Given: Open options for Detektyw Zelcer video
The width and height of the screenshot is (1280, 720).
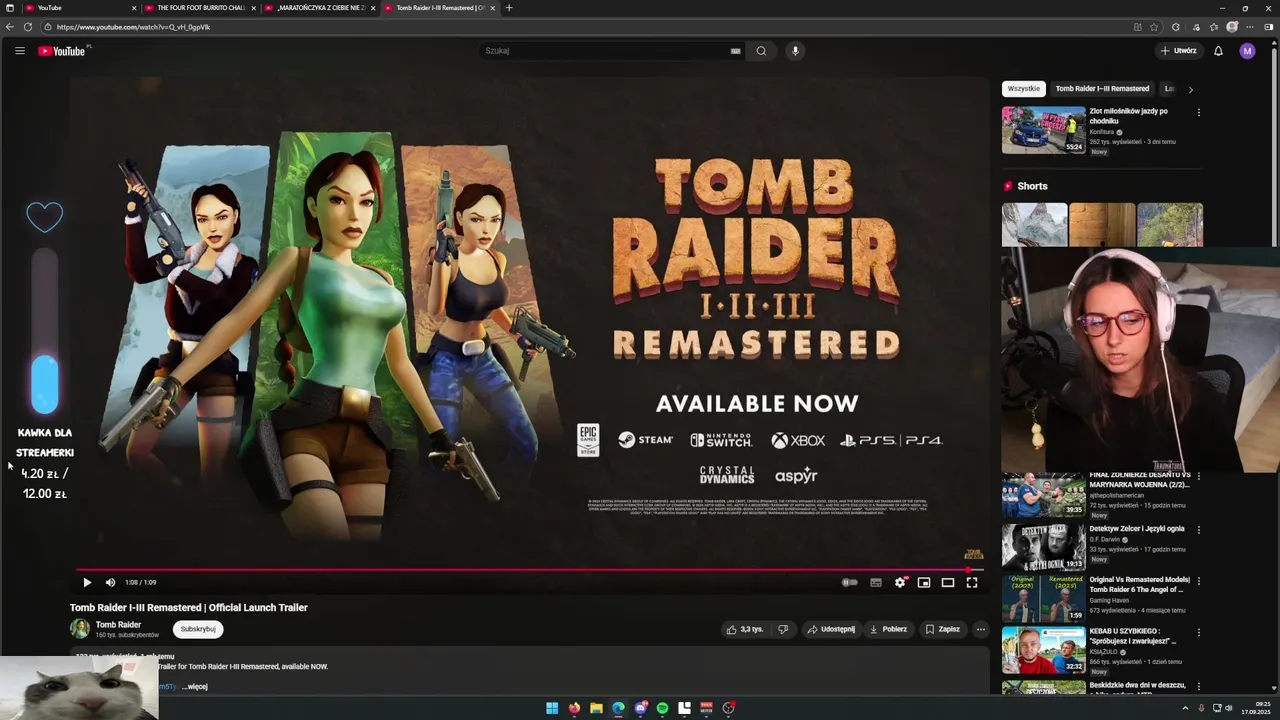Looking at the screenshot, I should (x=1198, y=529).
